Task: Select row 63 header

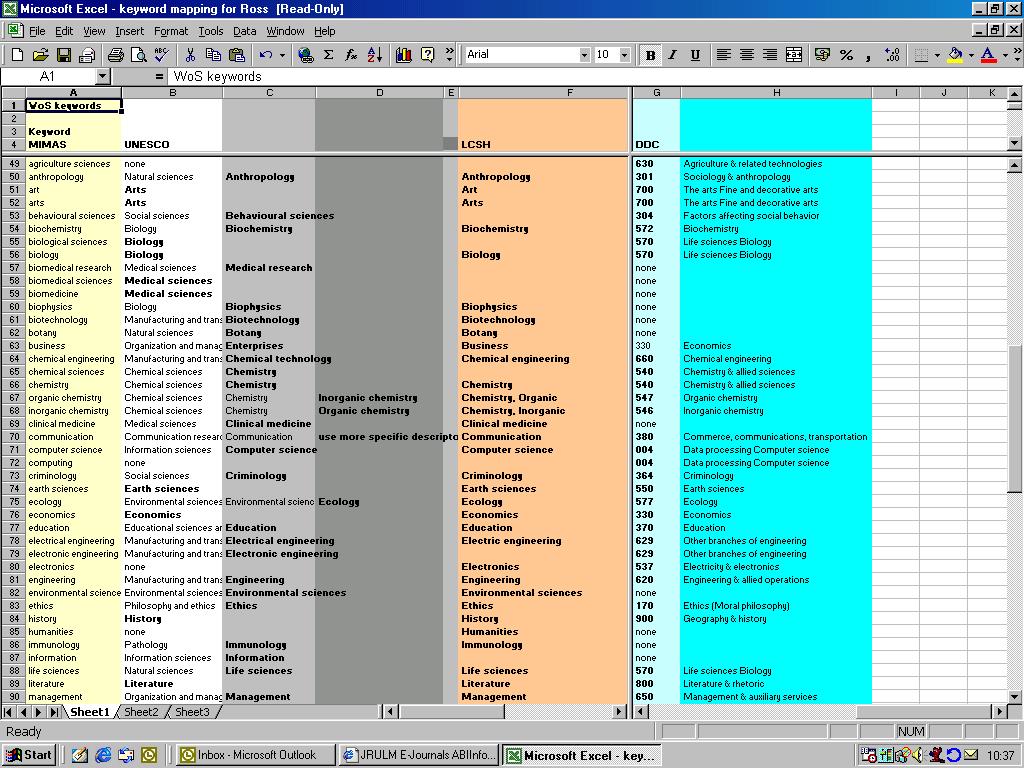Action: 14,345
